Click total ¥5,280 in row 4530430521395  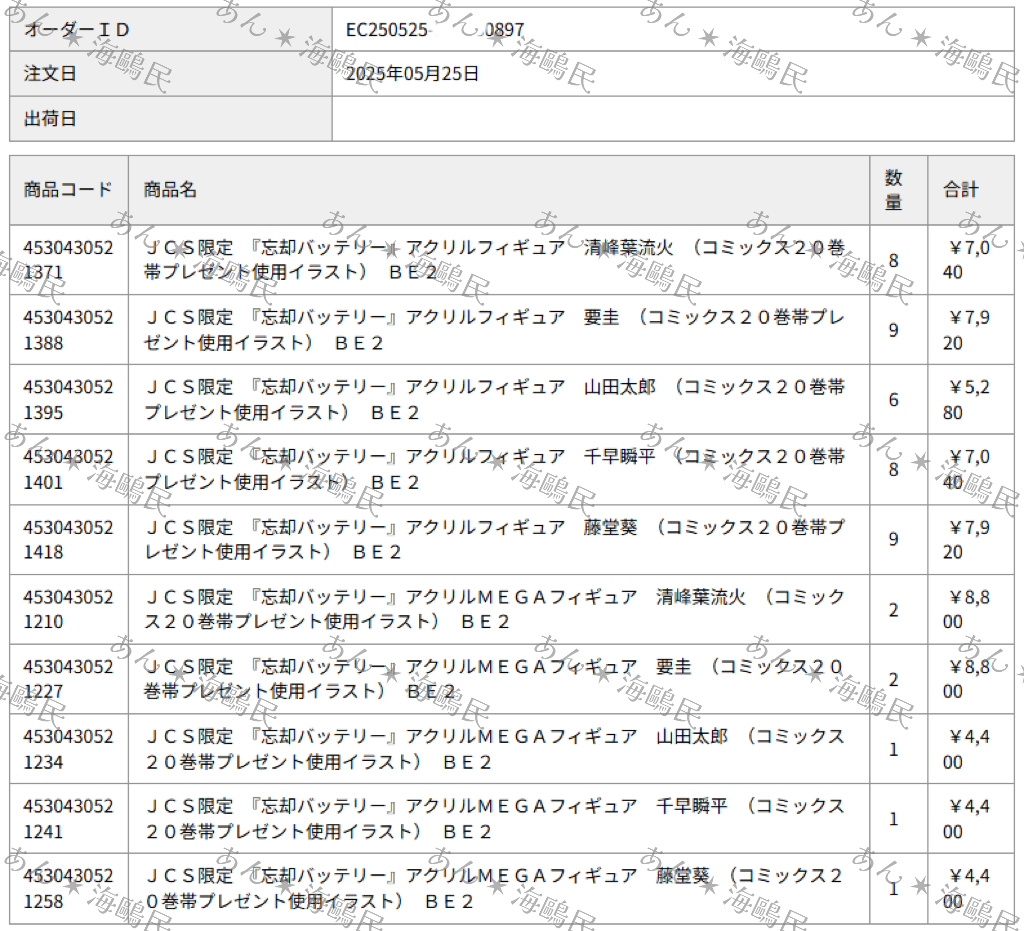coord(967,400)
